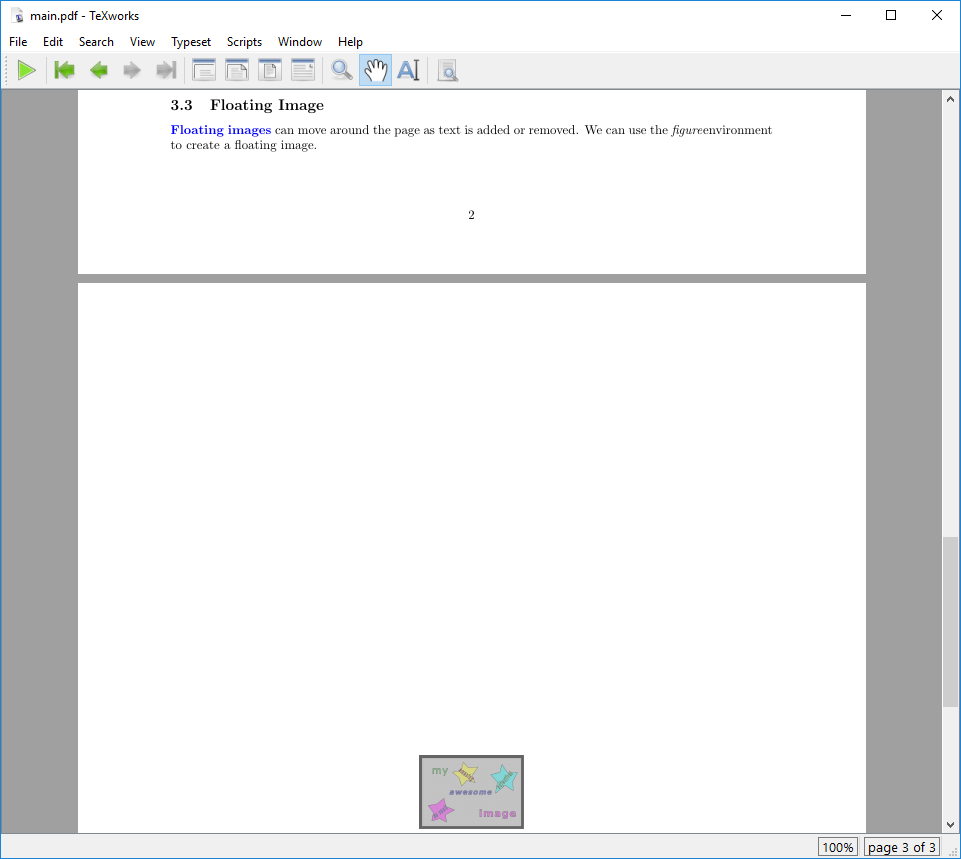Open the View menu
Image resolution: width=961 pixels, height=859 pixels.
142,42
